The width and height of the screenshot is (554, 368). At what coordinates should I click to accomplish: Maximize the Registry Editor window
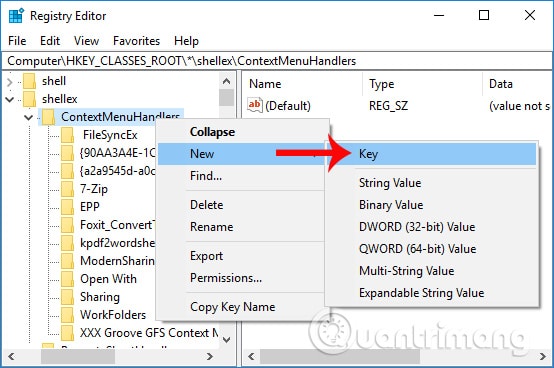[x=484, y=16]
